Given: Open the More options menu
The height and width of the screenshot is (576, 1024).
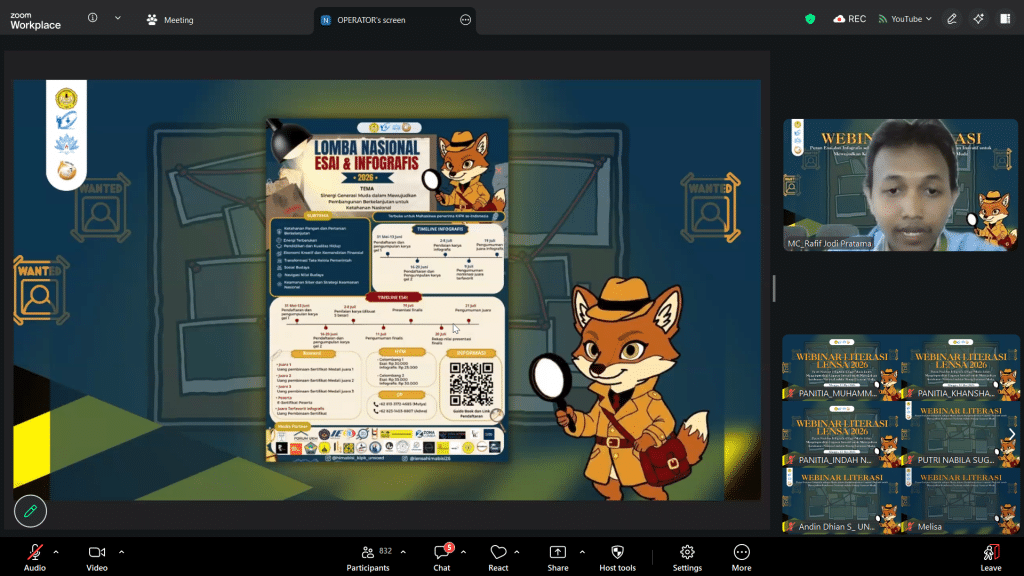Looking at the screenshot, I should tap(741, 557).
